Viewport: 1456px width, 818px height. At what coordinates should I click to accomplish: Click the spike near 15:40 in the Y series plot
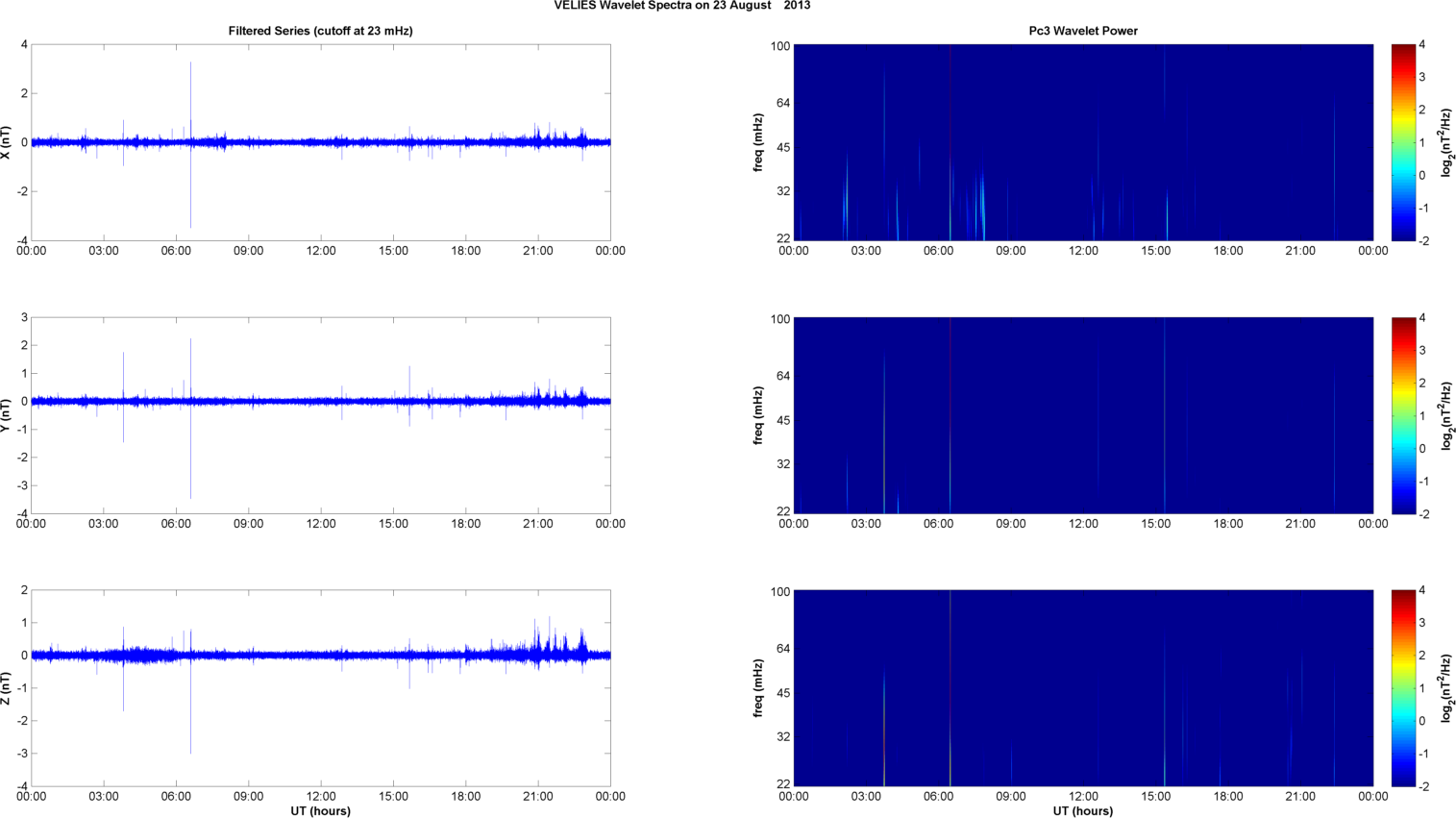409,396
